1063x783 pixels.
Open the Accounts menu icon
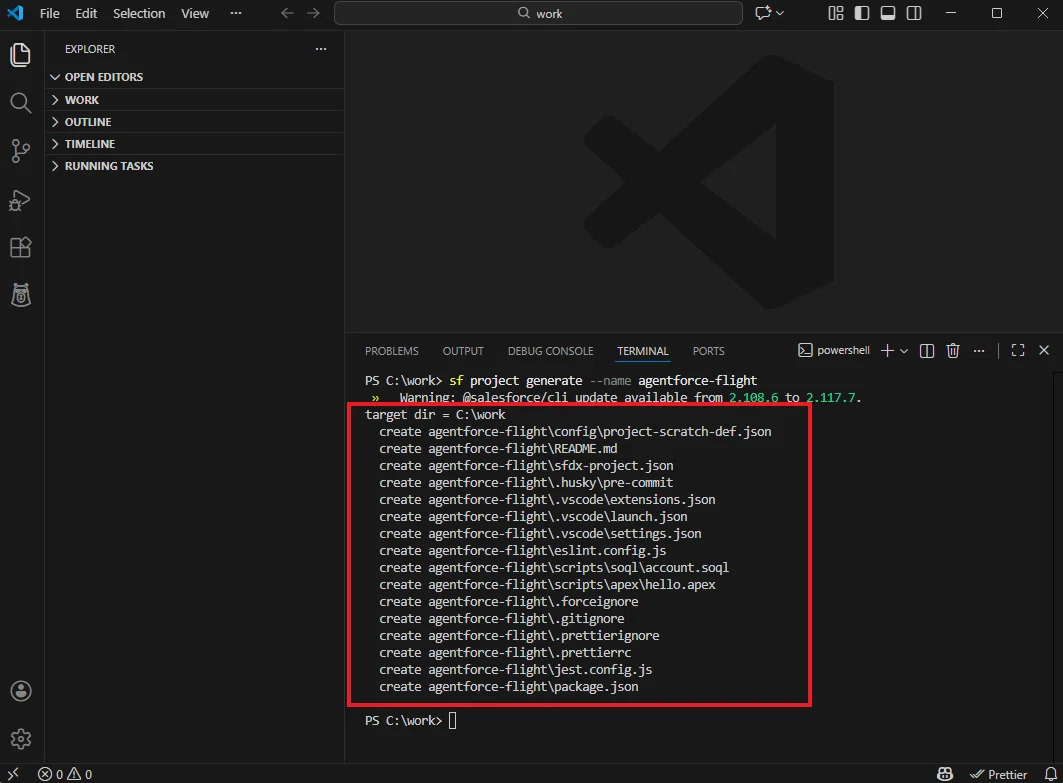[21, 691]
